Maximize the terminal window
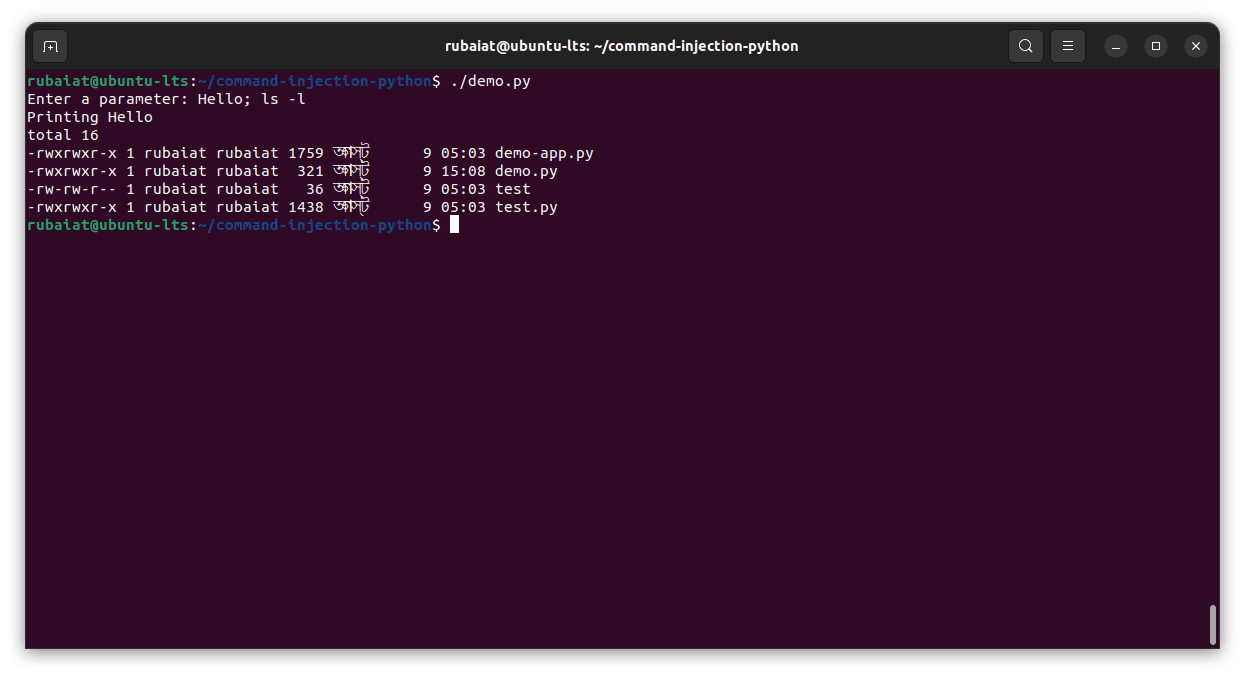This screenshot has width=1245, height=677. [1156, 46]
